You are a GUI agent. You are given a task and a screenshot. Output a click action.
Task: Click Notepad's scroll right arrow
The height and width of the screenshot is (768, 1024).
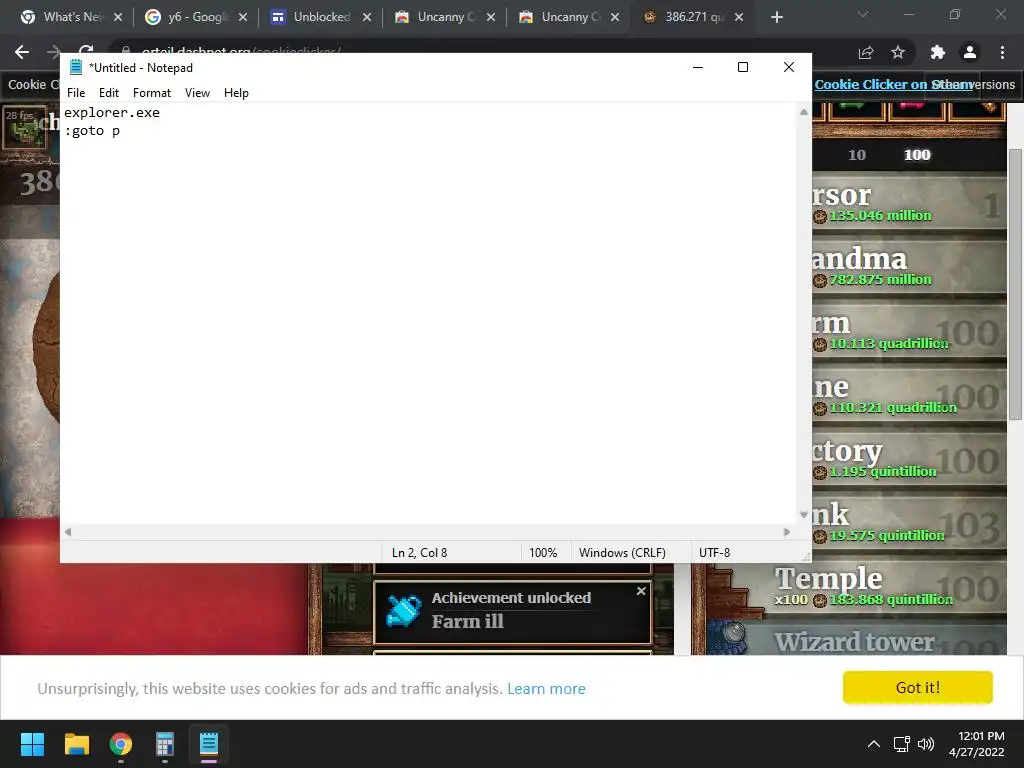pos(787,532)
